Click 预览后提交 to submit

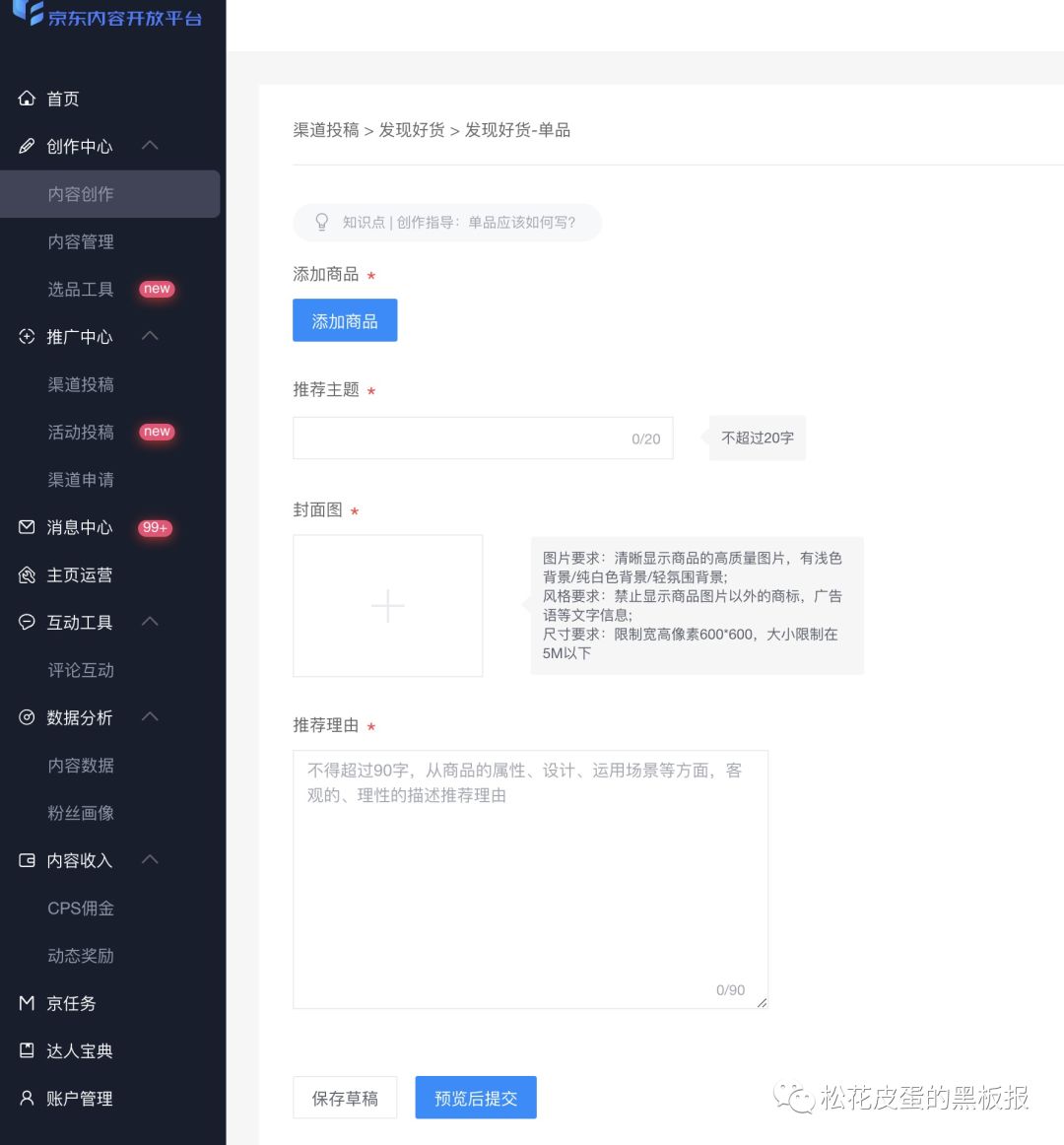coord(476,1098)
